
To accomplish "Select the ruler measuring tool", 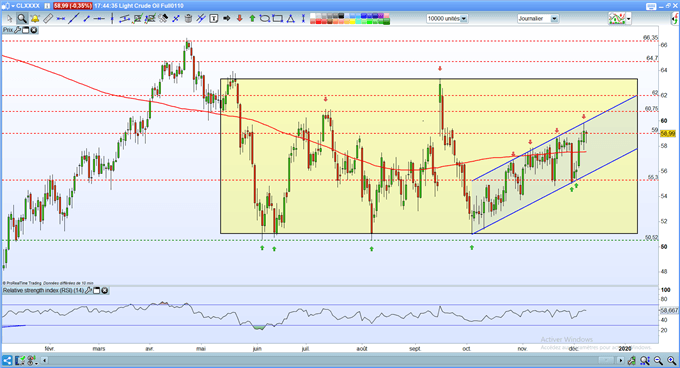I will [x=48, y=19].
